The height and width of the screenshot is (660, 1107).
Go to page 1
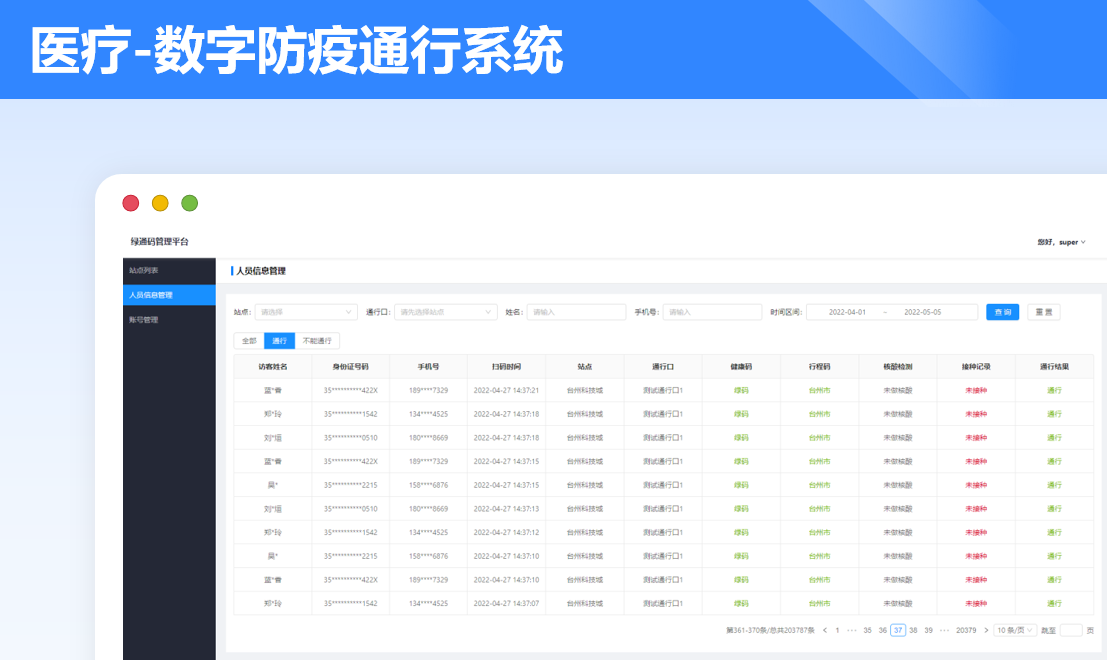(x=837, y=630)
